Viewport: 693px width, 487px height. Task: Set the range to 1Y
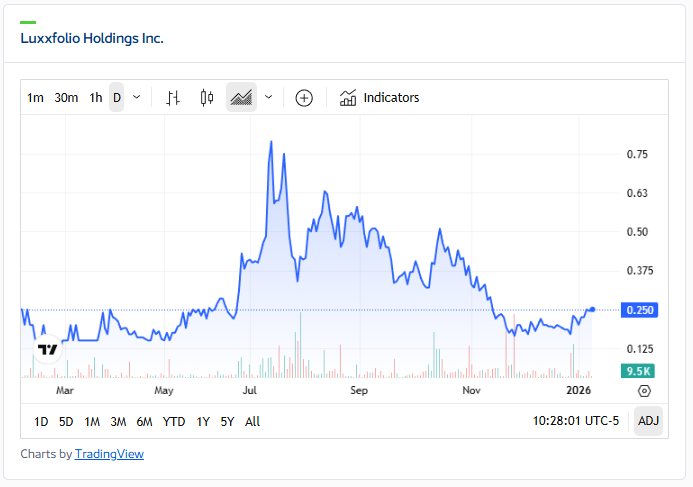203,422
